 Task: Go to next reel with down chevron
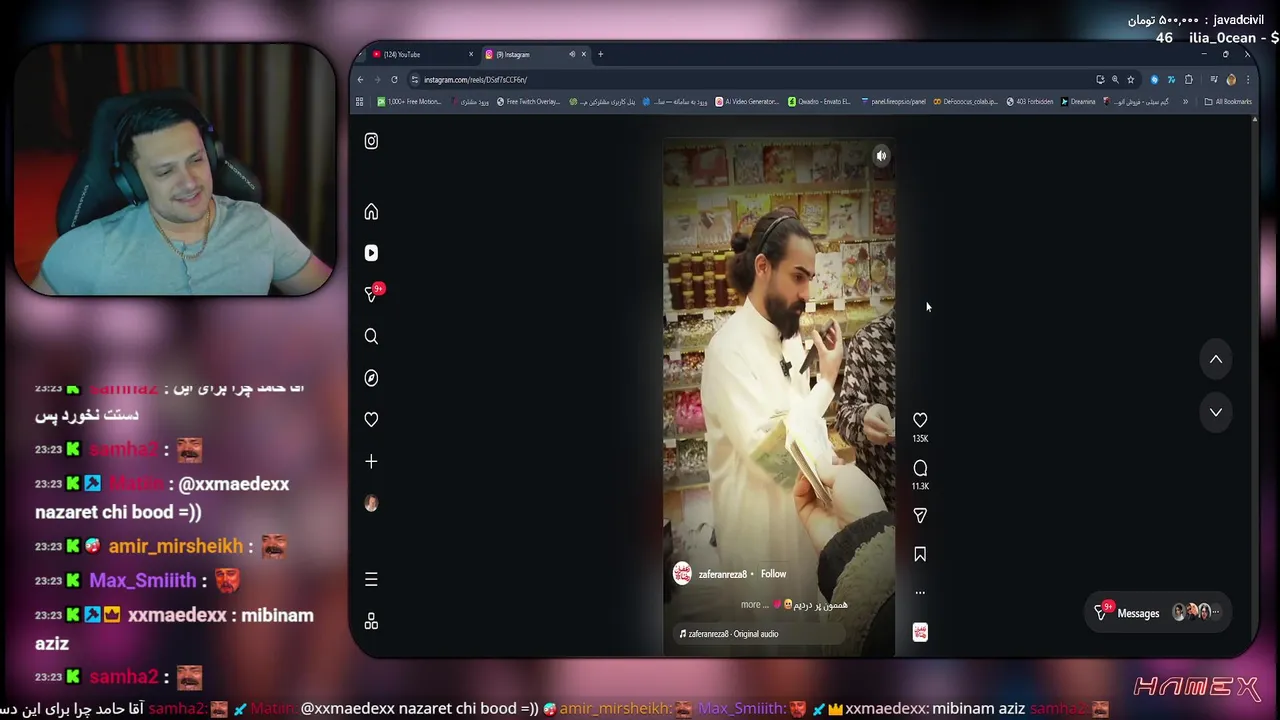1216,412
